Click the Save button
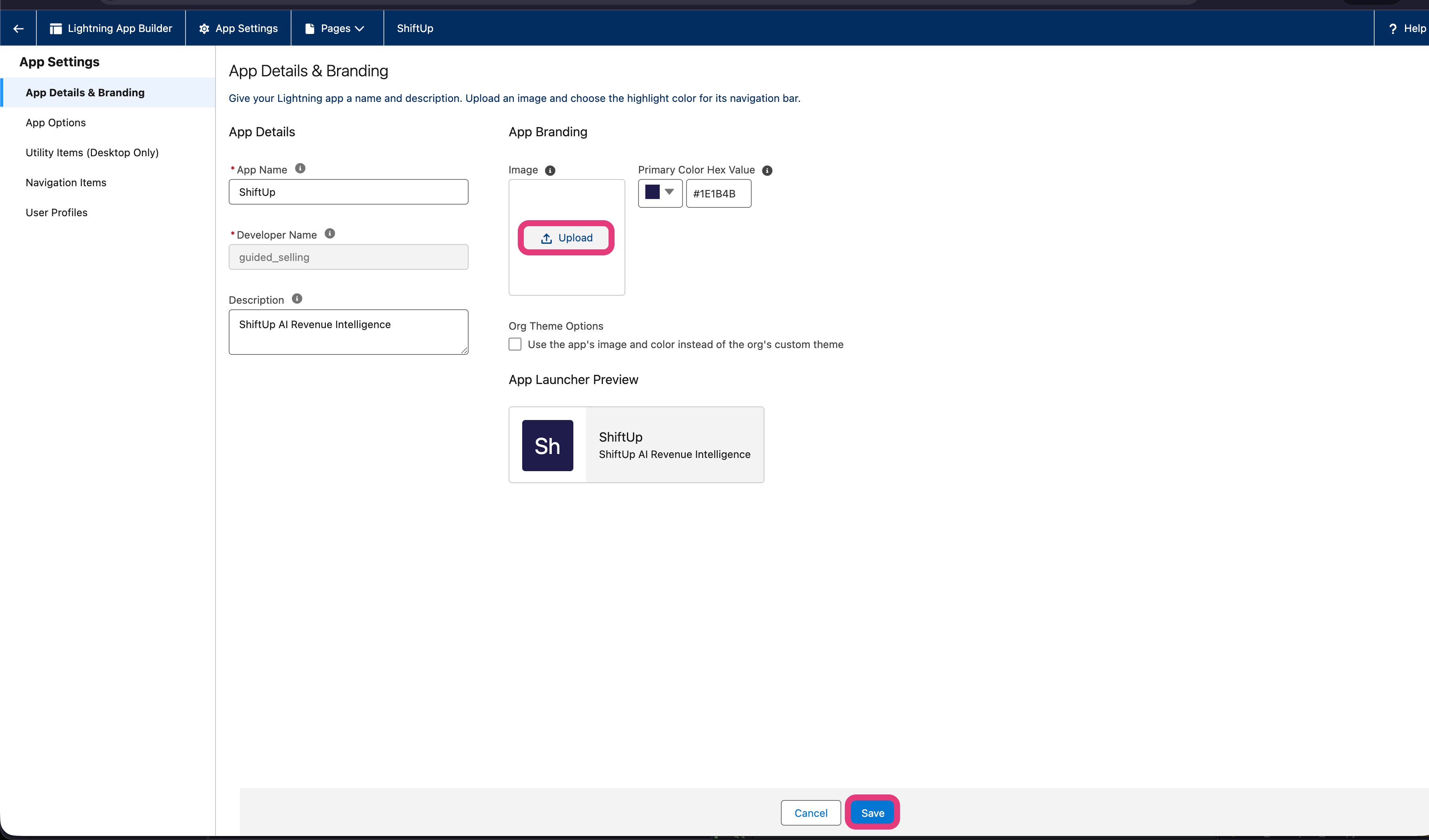The image size is (1429, 840). [x=872, y=813]
